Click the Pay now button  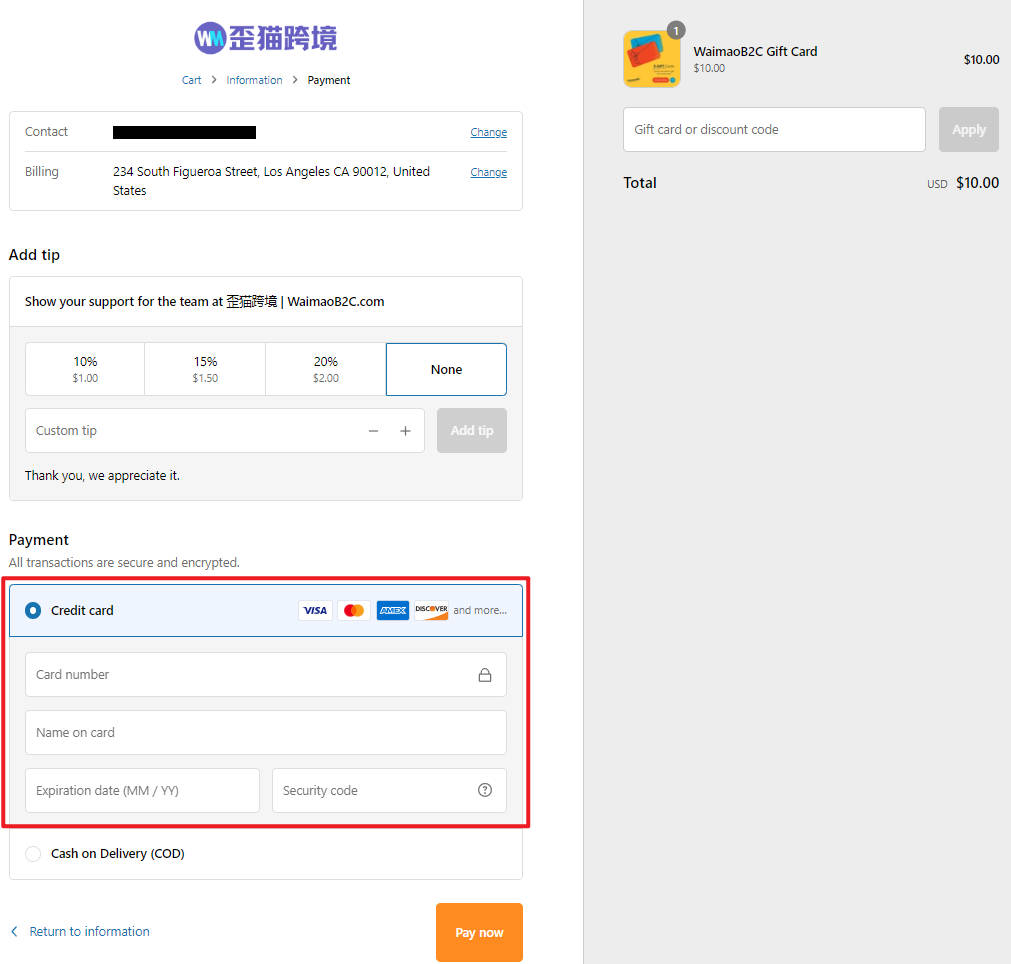point(479,932)
